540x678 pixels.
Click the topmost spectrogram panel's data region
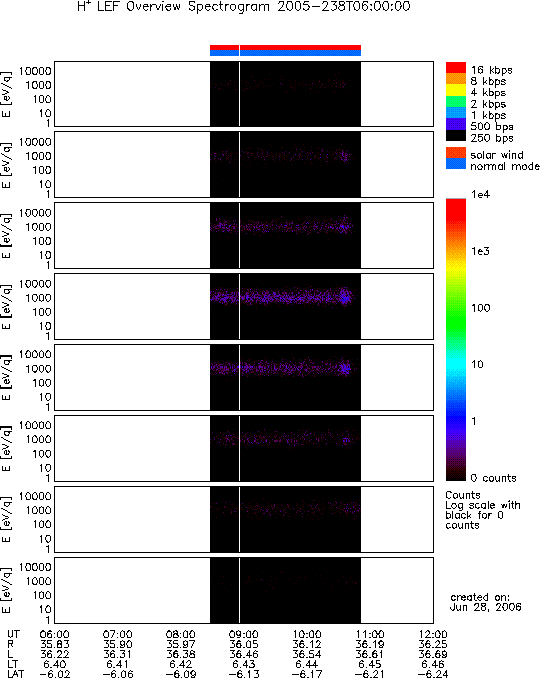[x=285, y=94]
